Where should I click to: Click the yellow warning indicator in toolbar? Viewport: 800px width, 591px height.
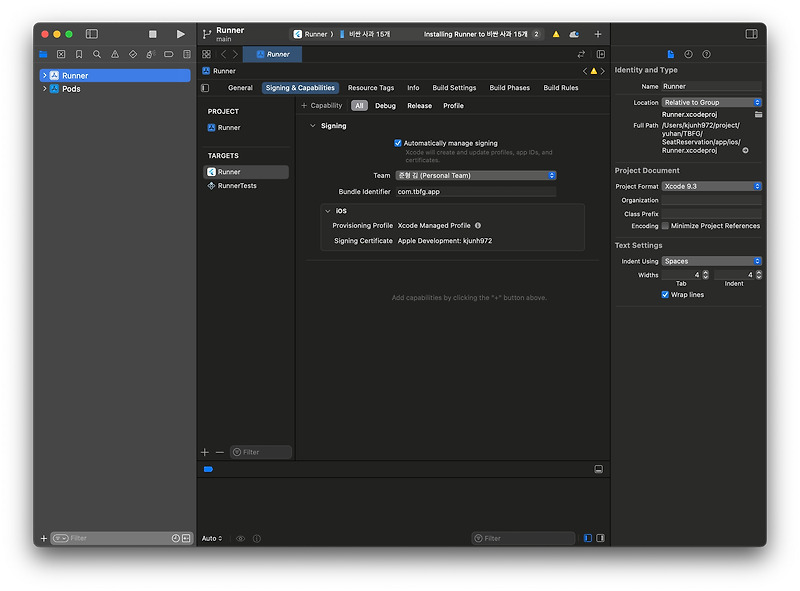[556, 34]
